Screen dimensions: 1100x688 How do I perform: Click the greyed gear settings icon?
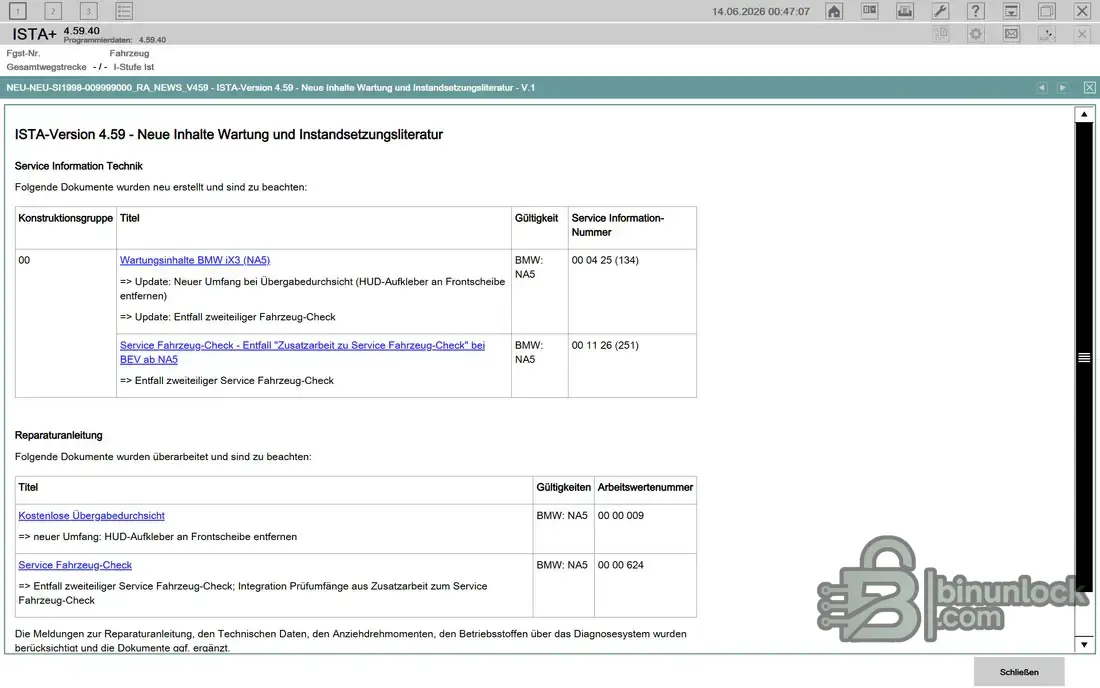976,34
